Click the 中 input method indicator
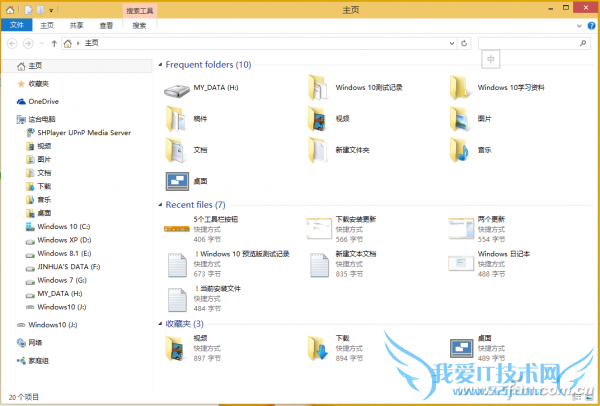 [491, 59]
